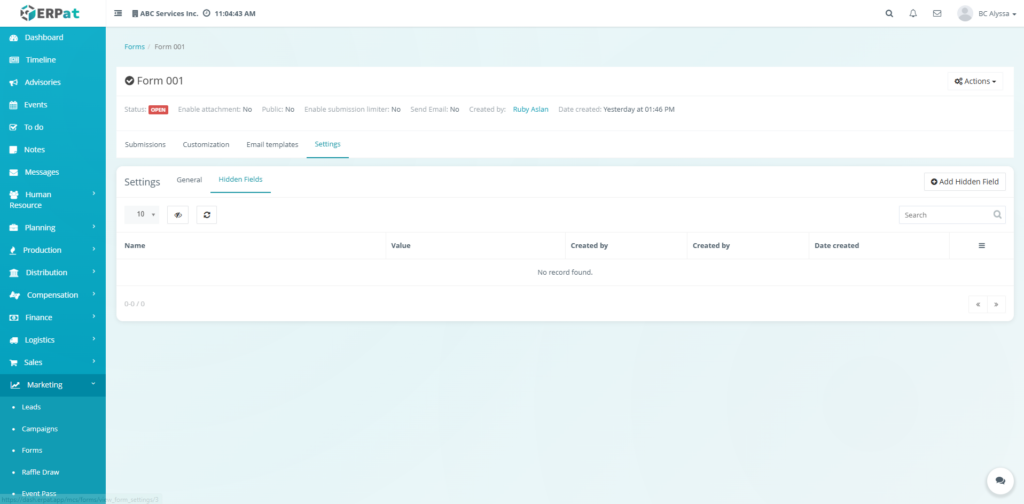Open the Ruby Aslan creator link
This screenshot has width=1024, height=504.
(530, 109)
